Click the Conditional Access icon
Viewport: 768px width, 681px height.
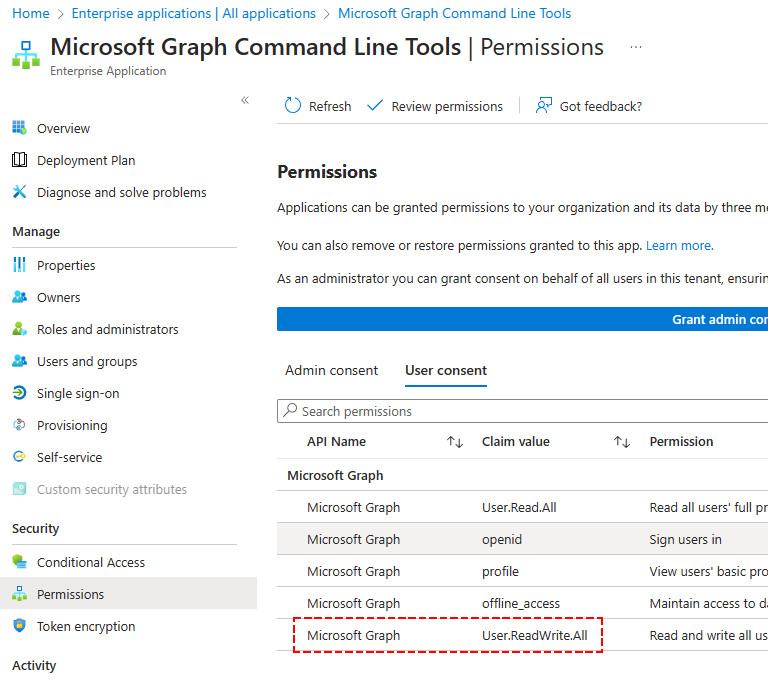pos(19,561)
